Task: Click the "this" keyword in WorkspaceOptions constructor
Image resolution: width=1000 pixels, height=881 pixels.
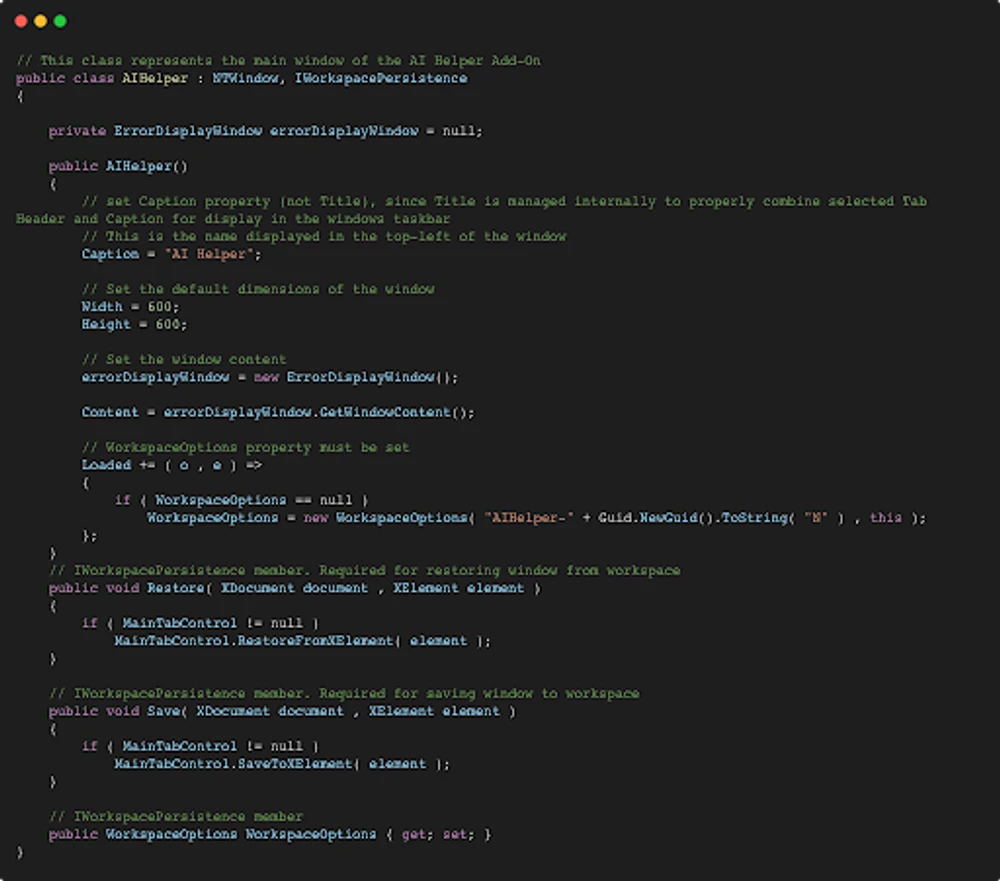Action: pos(886,518)
